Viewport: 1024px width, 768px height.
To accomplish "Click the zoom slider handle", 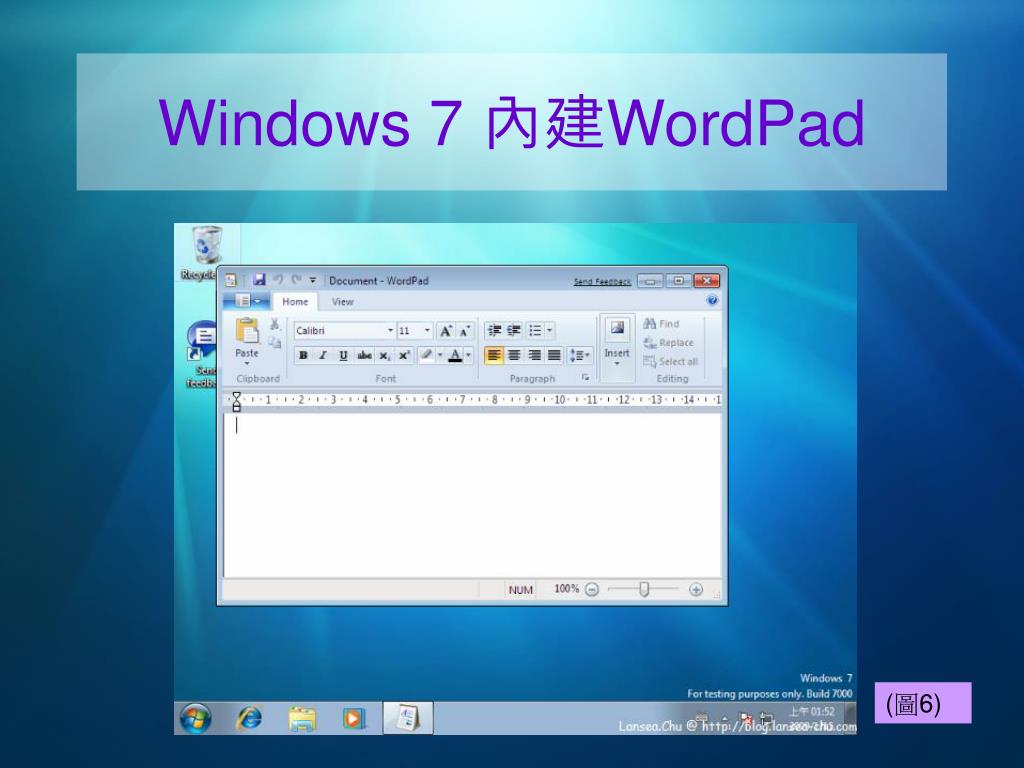I will click(x=644, y=589).
